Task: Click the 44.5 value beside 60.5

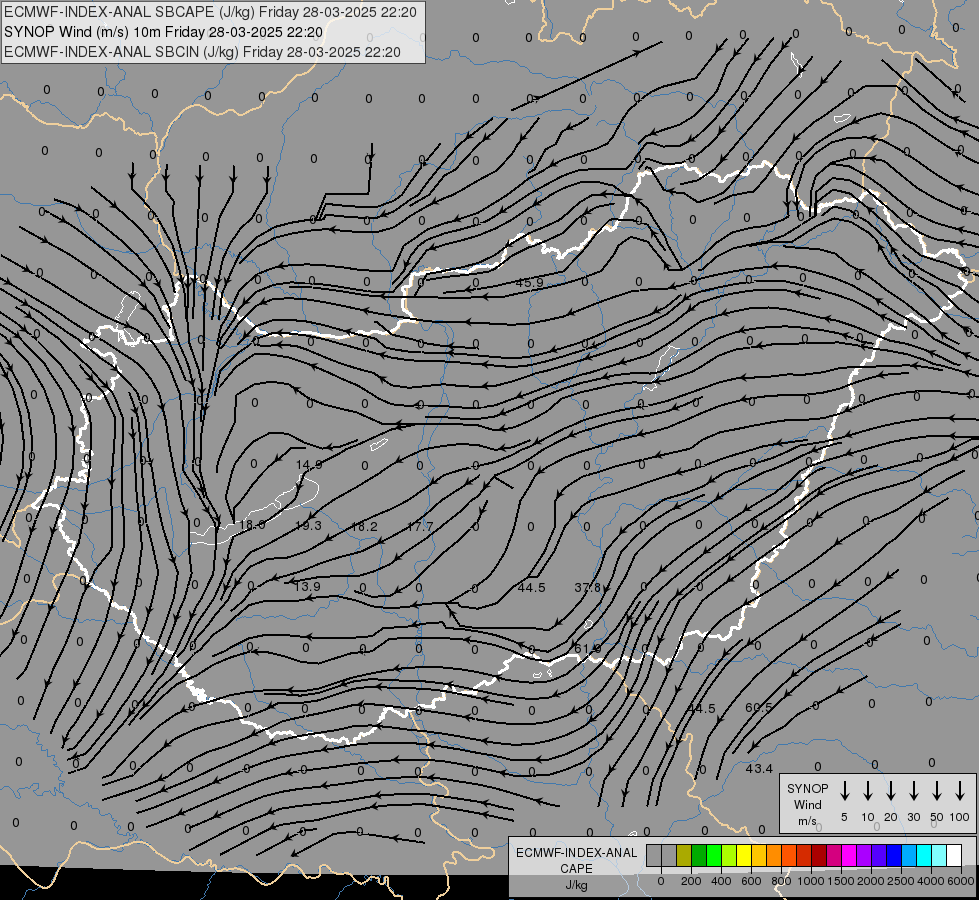Action: 701,709
